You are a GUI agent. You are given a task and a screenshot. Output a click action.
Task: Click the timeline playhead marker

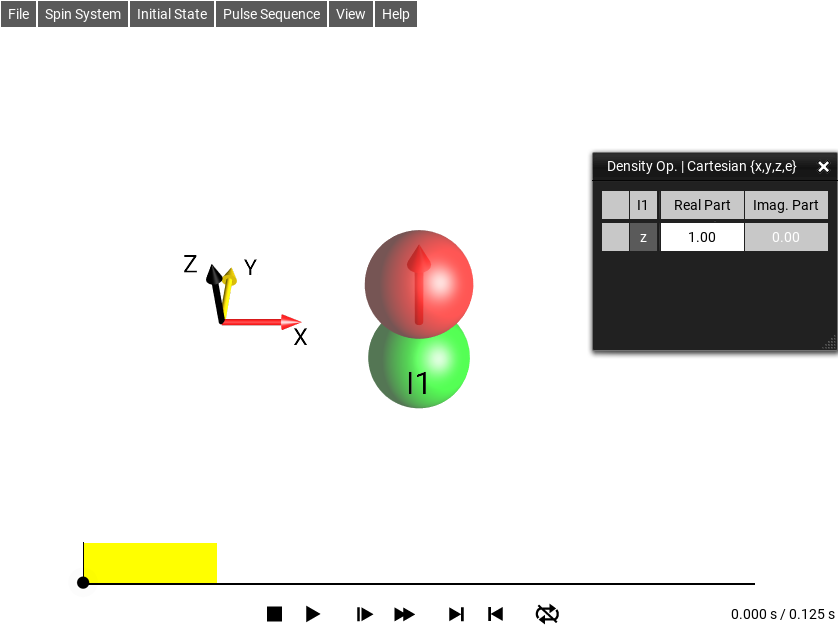[83, 582]
